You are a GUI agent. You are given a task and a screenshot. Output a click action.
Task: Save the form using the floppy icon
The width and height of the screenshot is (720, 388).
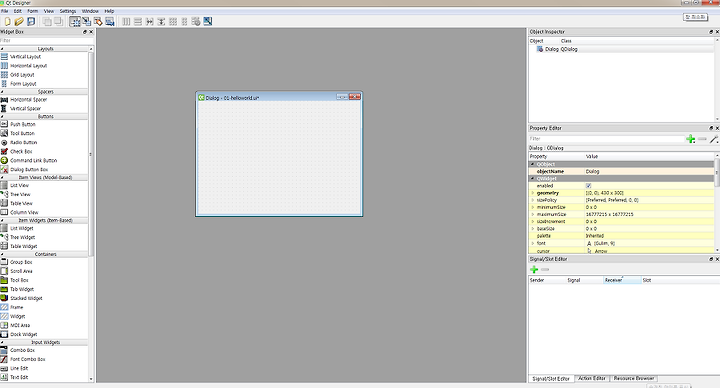(31, 22)
